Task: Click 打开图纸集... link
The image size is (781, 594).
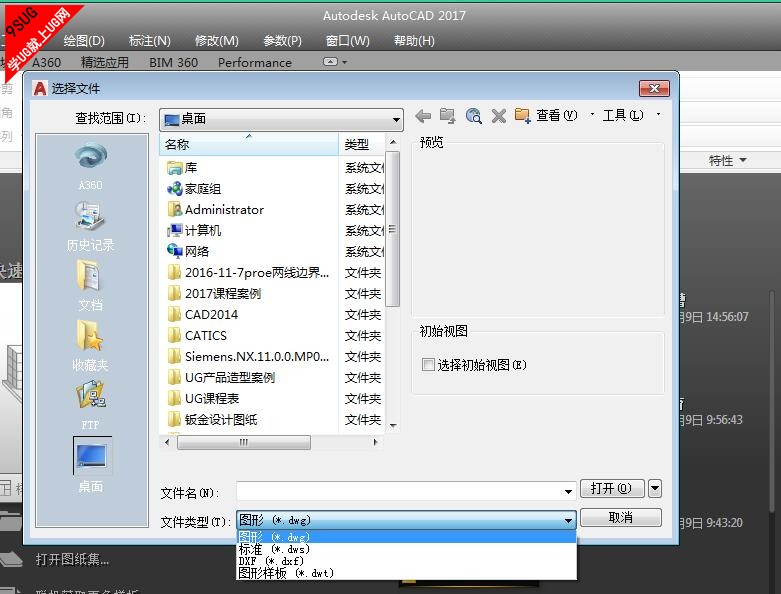Action: [72, 560]
